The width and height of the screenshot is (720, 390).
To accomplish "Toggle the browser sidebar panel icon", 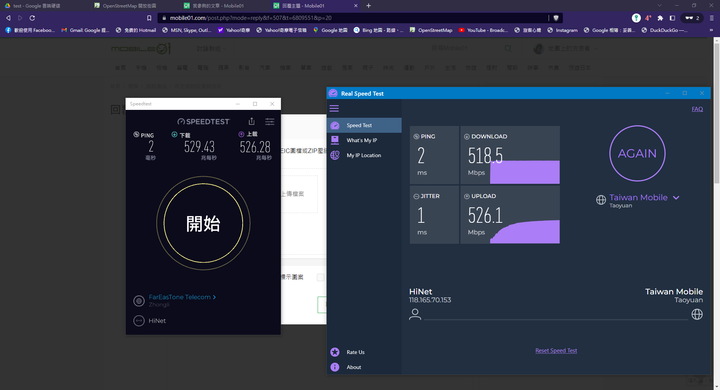I will [x=672, y=18].
